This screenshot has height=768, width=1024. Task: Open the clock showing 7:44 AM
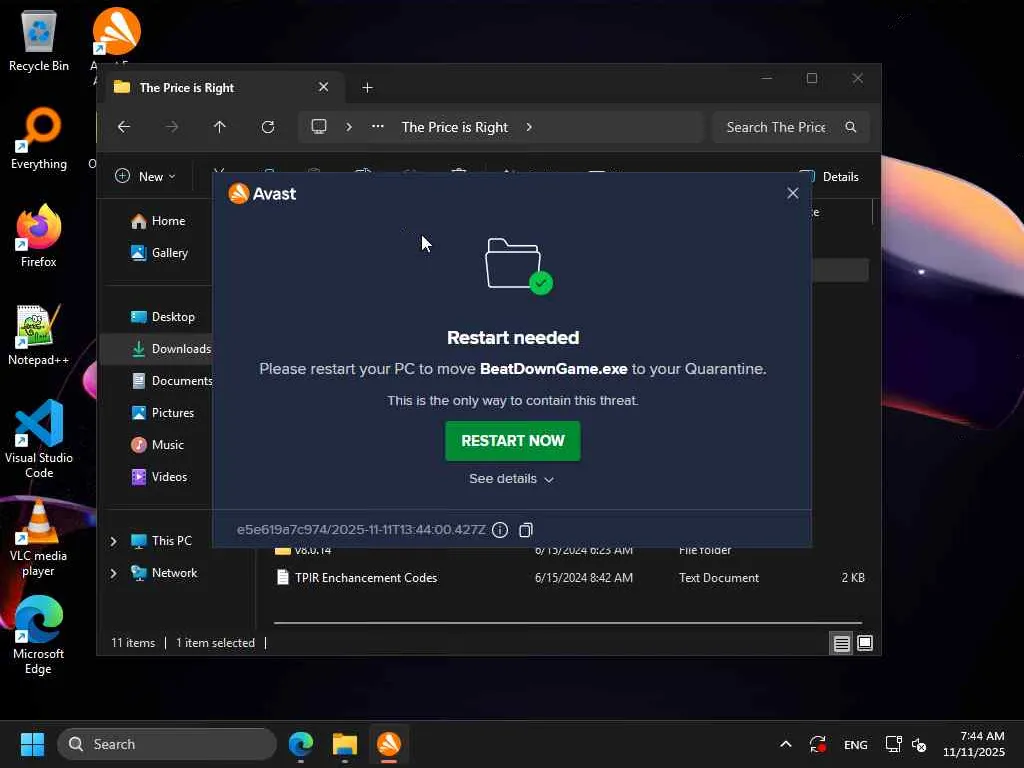[x=974, y=744]
